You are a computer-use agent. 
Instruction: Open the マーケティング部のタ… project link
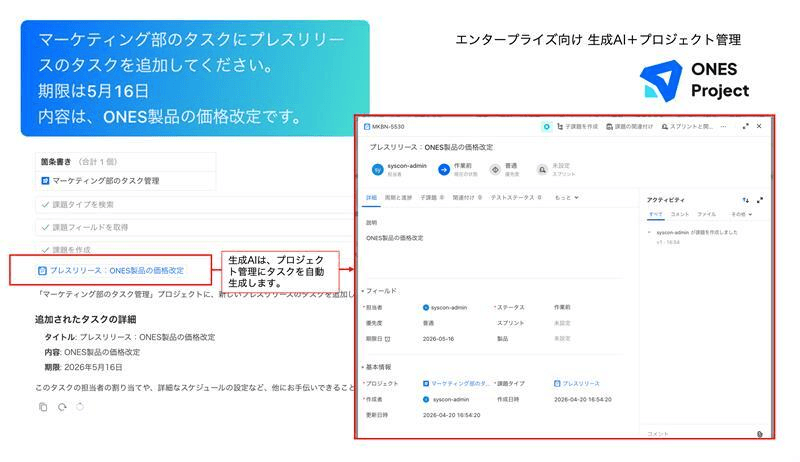456,383
